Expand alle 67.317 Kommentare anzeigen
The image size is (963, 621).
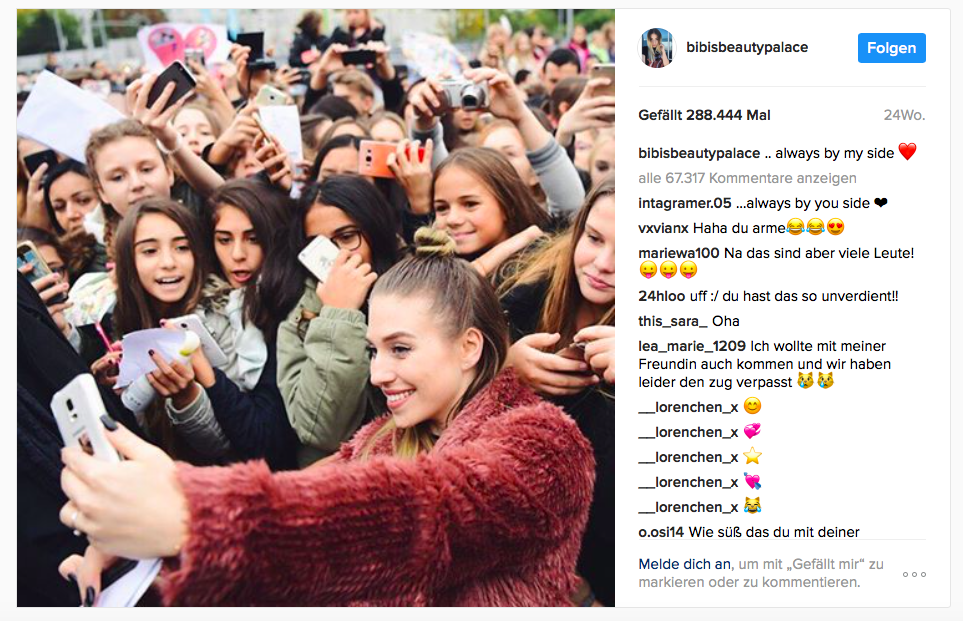point(747,178)
